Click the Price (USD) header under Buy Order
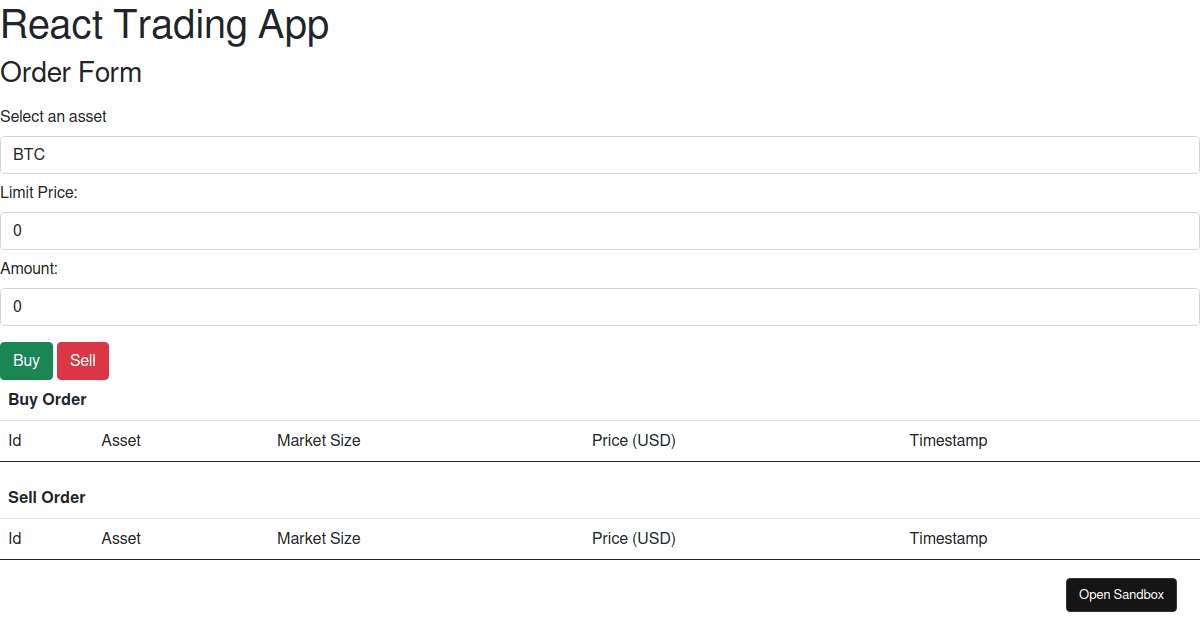 click(633, 440)
